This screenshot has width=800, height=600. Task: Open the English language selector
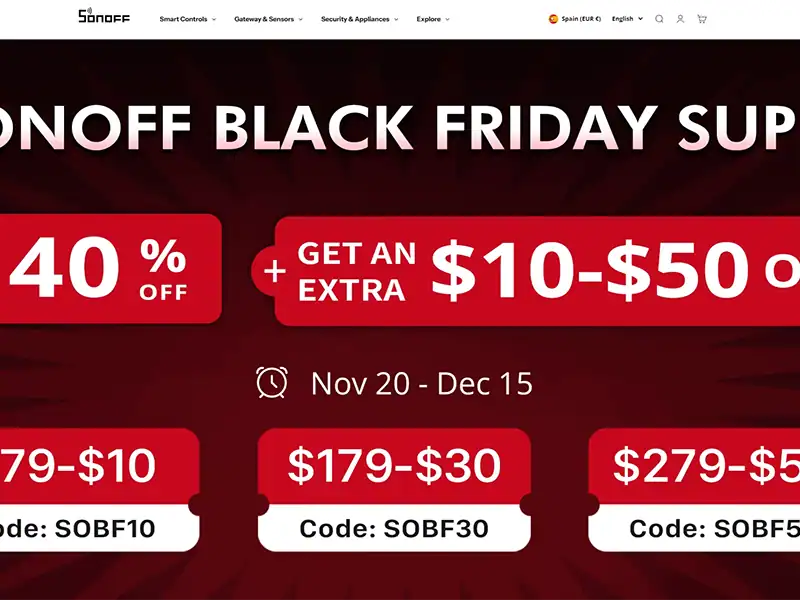tap(627, 19)
